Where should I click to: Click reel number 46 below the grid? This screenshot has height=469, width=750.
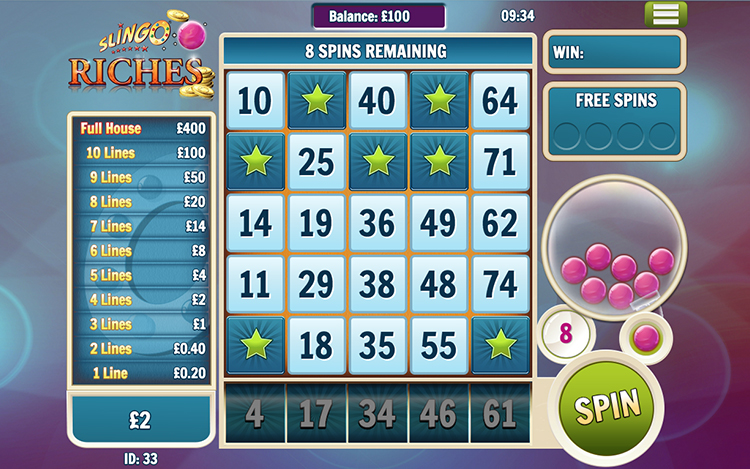[439, 413]
